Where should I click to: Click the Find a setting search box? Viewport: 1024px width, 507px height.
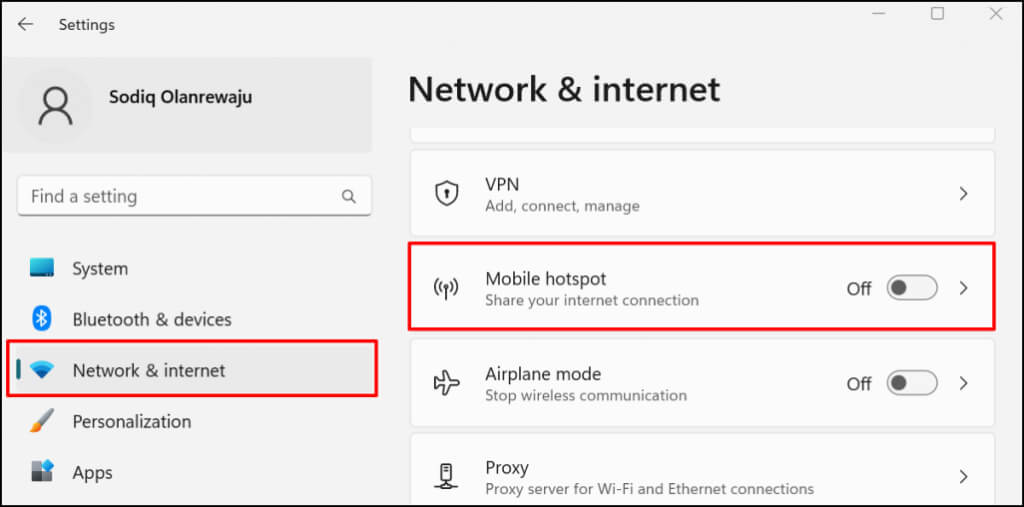[180, 196]
